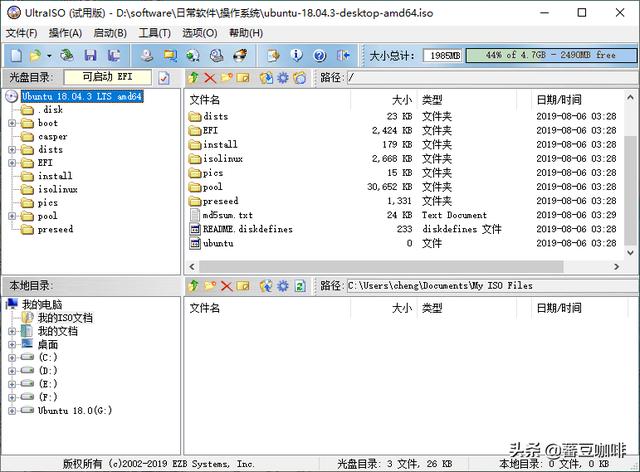Image resolution: width=640 pixels, height=472 pixels.
Task: Expand the EFI folder in disc tree
Action: pos(12,163)
